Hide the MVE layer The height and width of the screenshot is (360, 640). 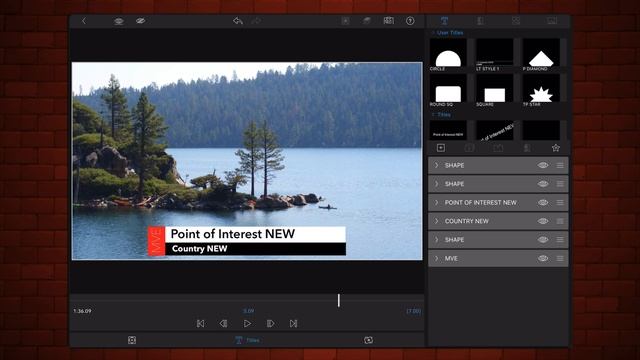543,258
